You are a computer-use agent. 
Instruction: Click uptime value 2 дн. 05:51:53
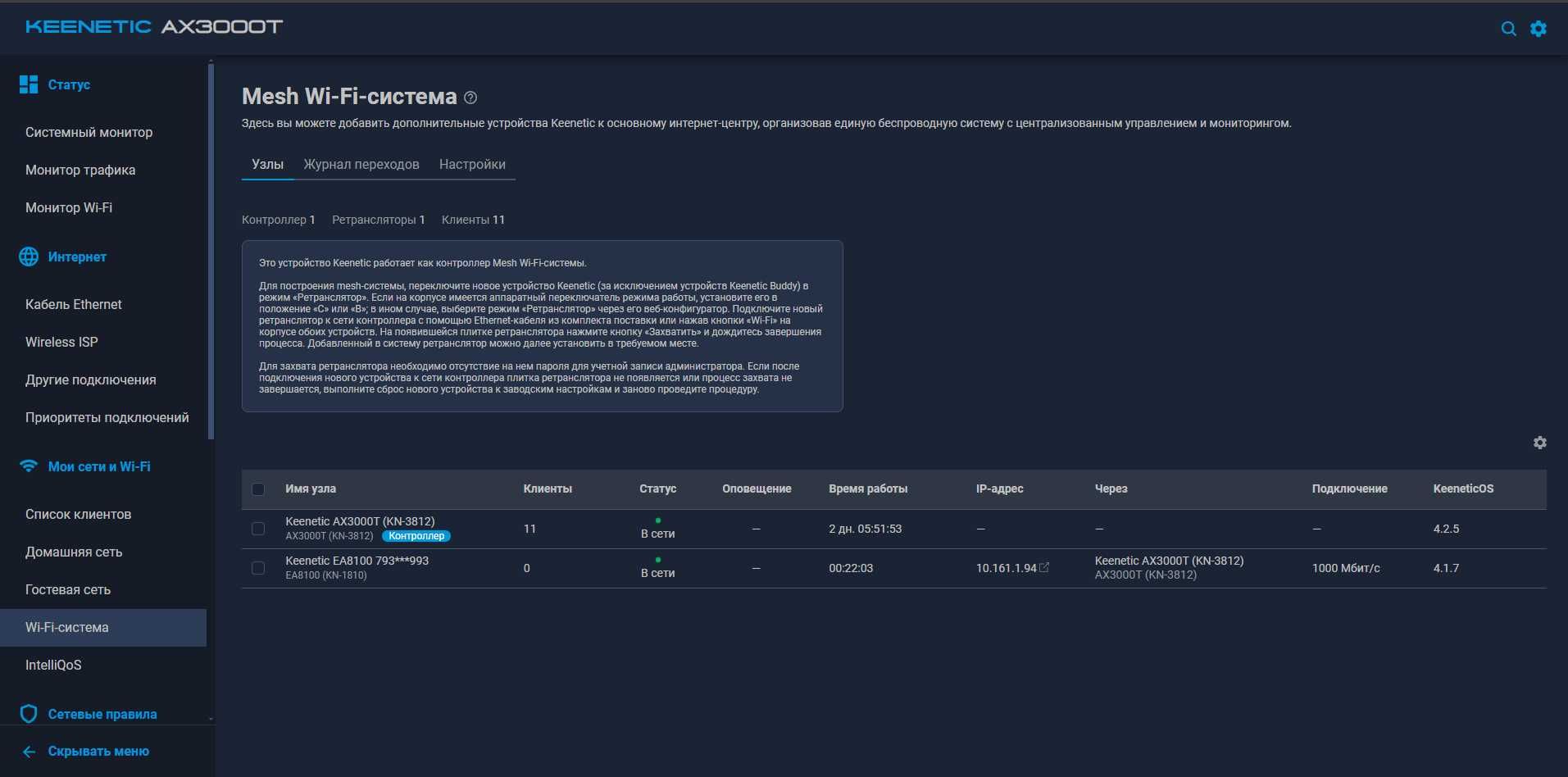click(865, 529)
